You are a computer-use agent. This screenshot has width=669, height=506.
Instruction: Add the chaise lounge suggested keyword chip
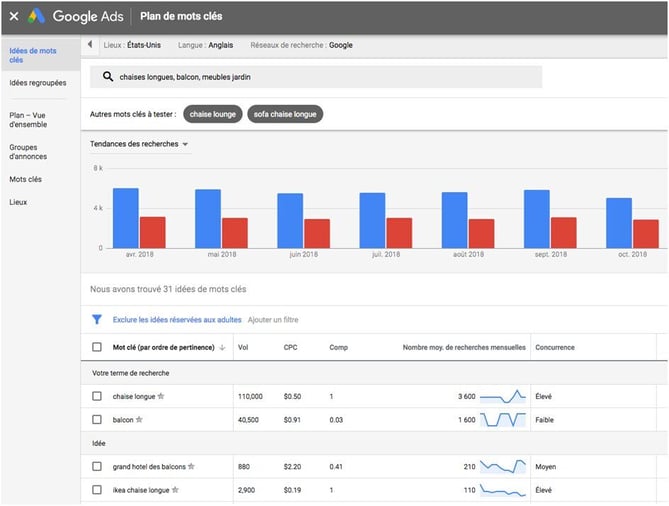click(x=212, y=114)
